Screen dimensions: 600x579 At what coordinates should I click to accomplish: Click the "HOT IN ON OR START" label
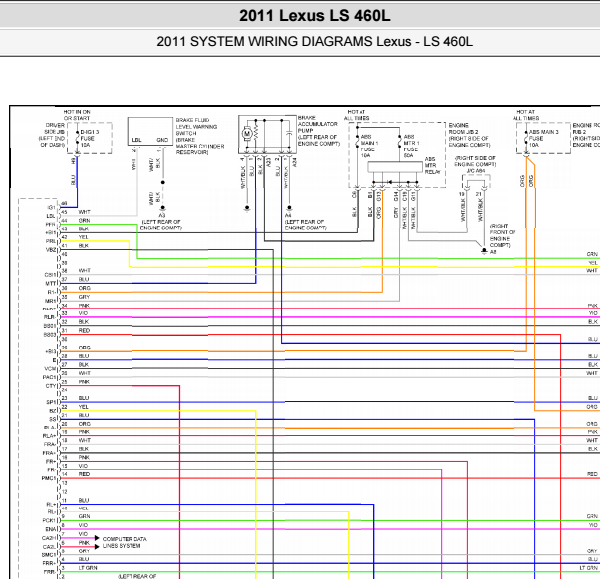[x=77, y=115]
